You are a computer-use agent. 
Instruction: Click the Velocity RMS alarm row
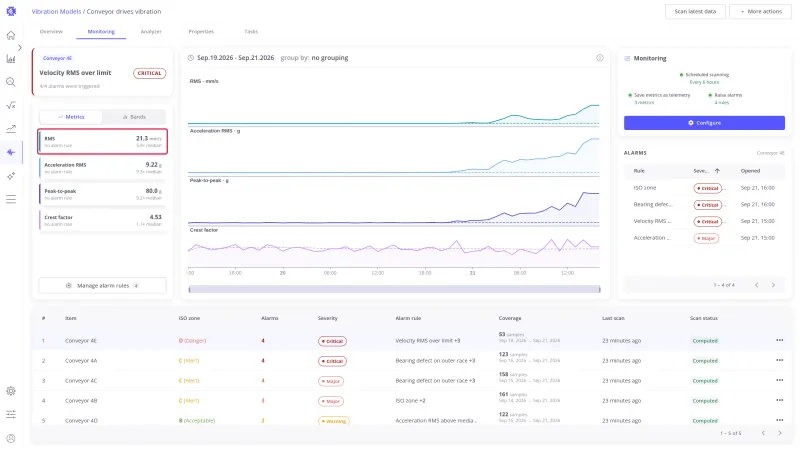point(704,221)
